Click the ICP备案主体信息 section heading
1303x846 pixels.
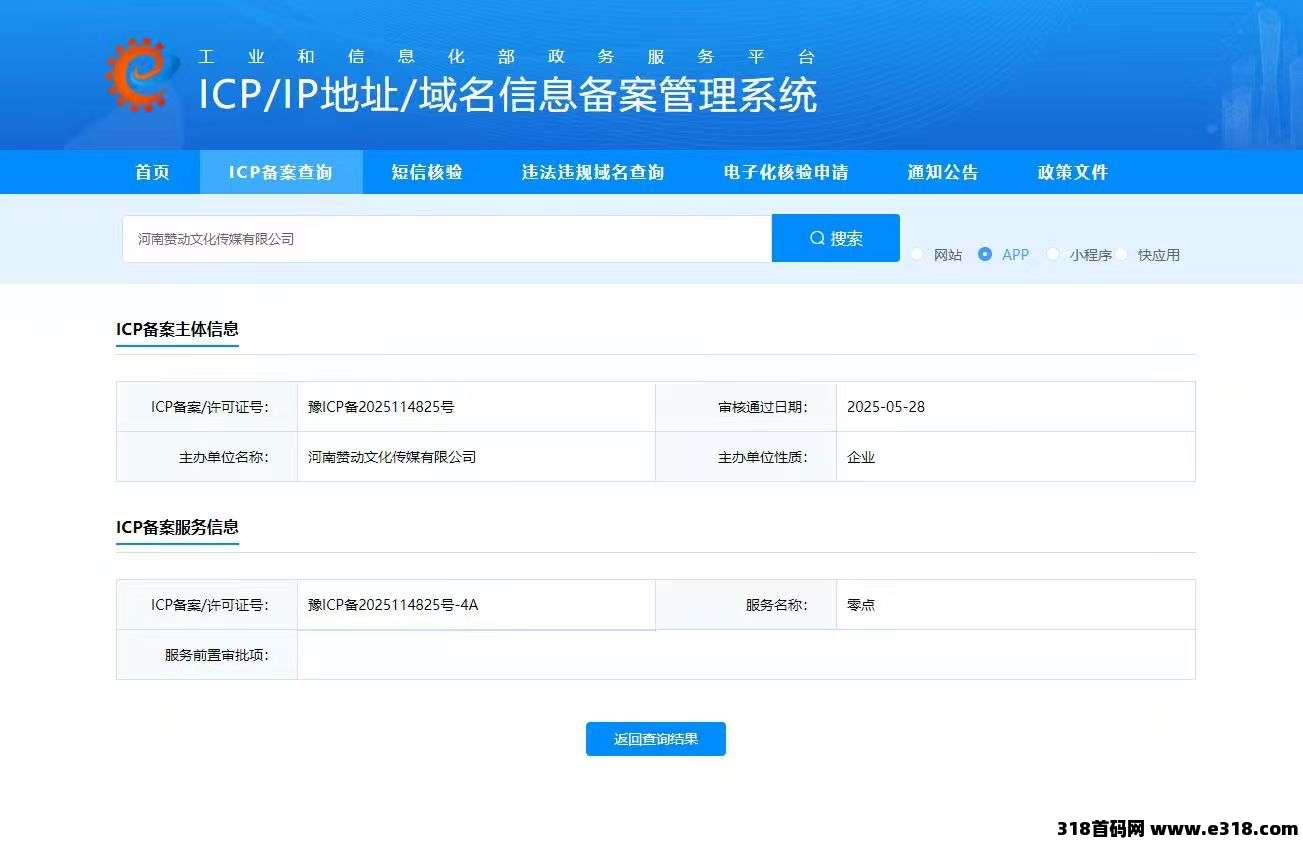point(177,329)
